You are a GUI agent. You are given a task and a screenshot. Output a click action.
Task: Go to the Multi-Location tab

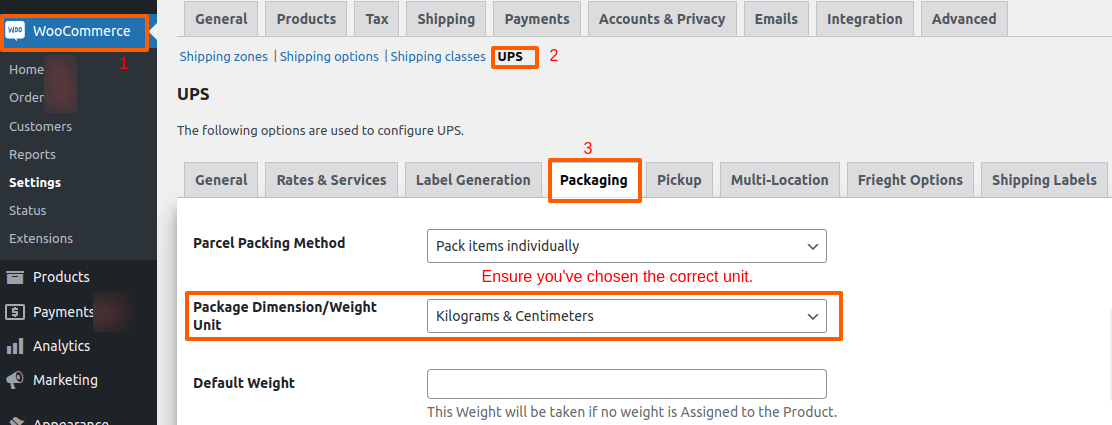[779, 181]
